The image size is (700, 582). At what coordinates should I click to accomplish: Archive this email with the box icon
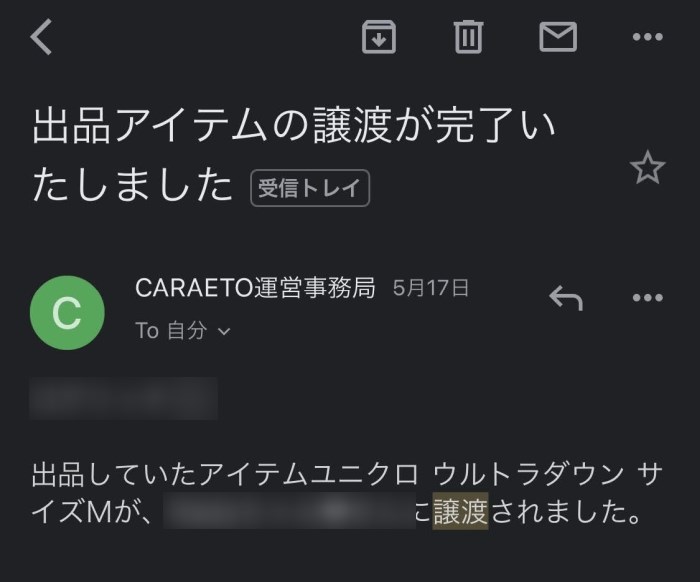(x=379, y=37)
